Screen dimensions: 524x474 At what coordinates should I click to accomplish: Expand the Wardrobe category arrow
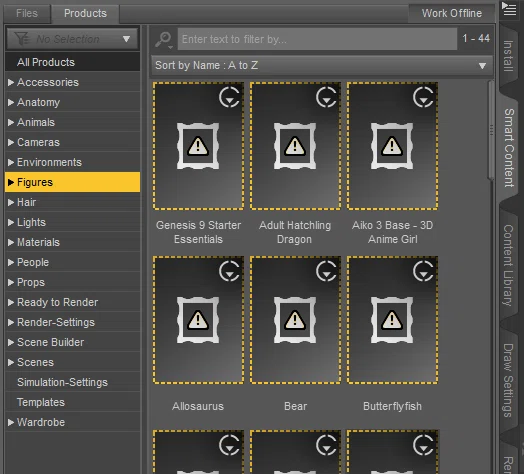click(x=11, y=423)
